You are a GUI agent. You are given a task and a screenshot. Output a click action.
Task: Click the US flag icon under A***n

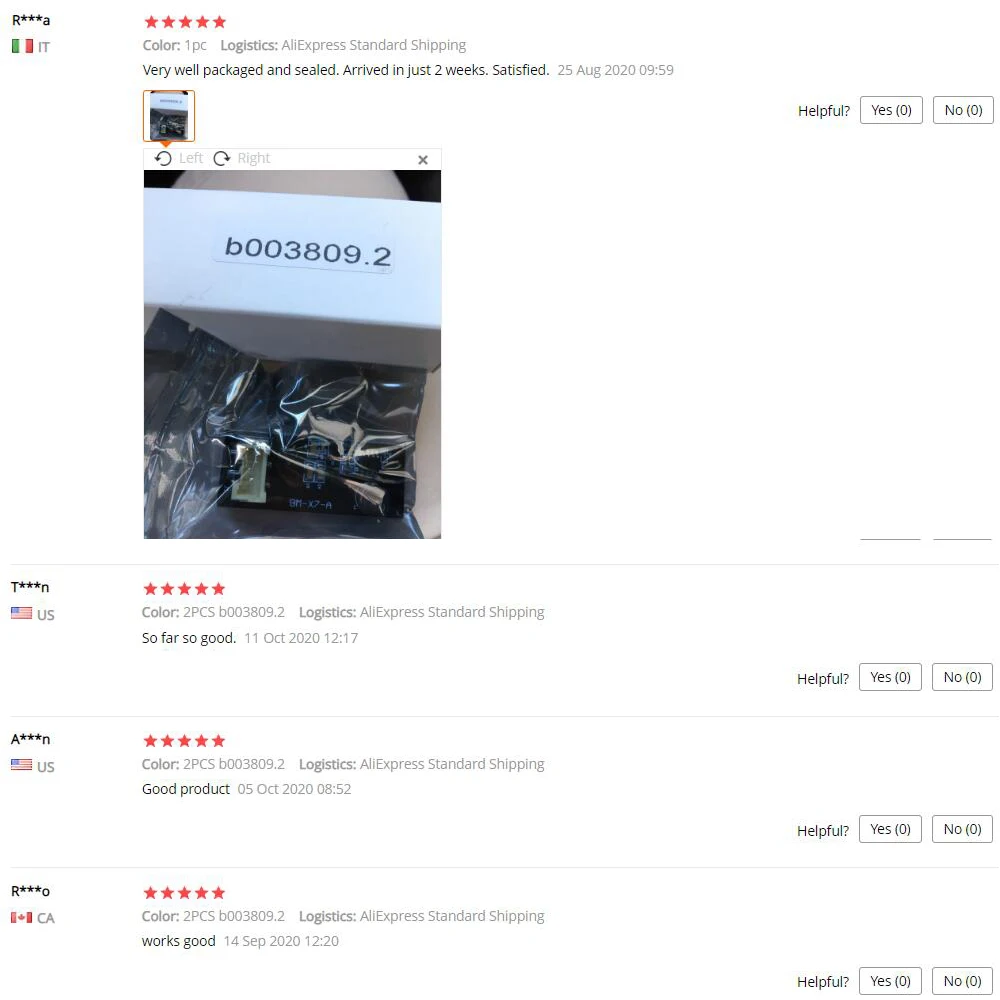pos(22,765)
